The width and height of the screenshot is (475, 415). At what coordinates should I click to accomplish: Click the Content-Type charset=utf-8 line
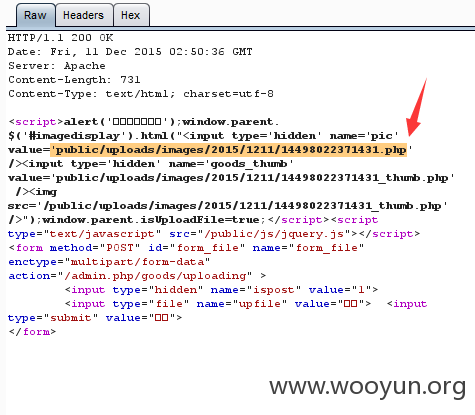click(x=141, y=94)
